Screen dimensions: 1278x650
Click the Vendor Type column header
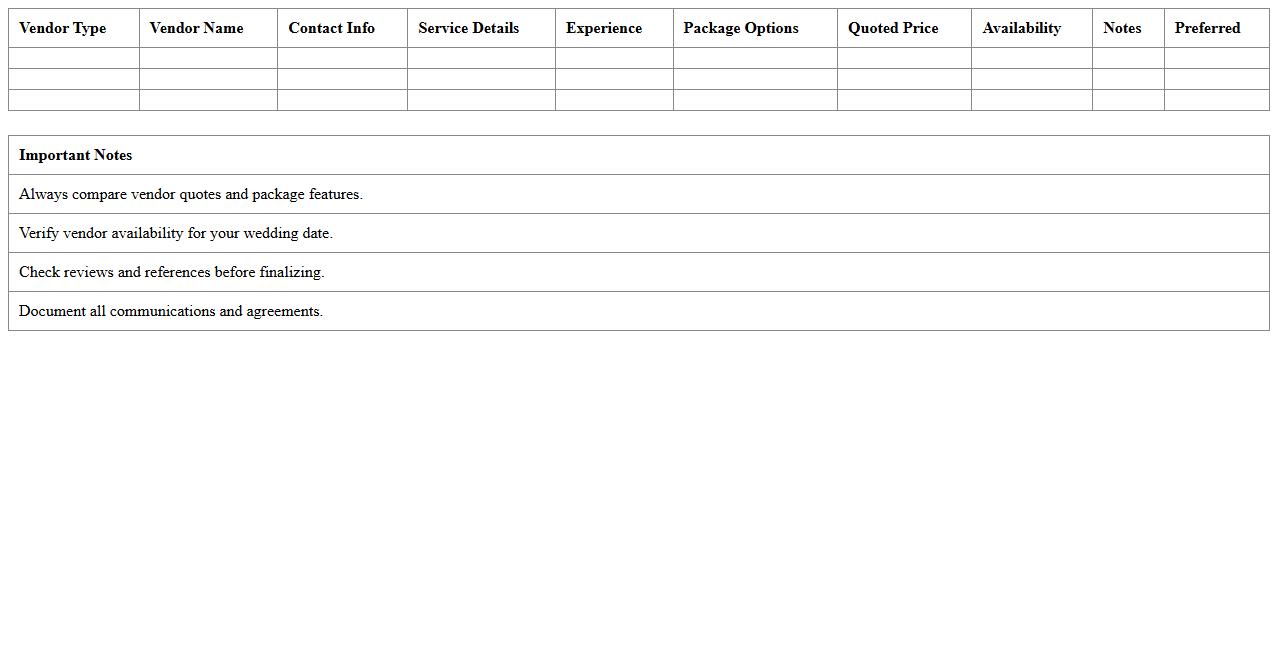pos(62,28)
